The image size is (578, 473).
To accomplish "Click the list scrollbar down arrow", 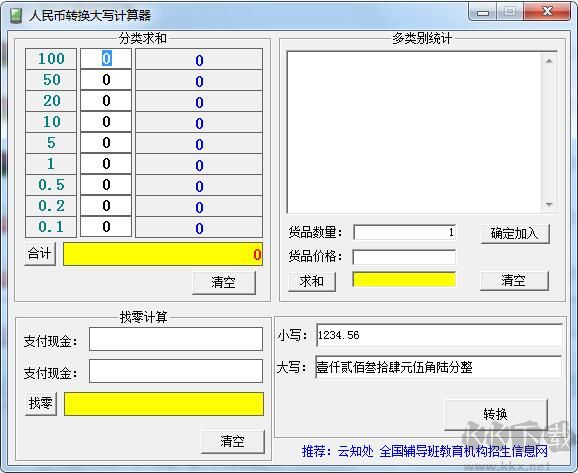I will [549, 204].
